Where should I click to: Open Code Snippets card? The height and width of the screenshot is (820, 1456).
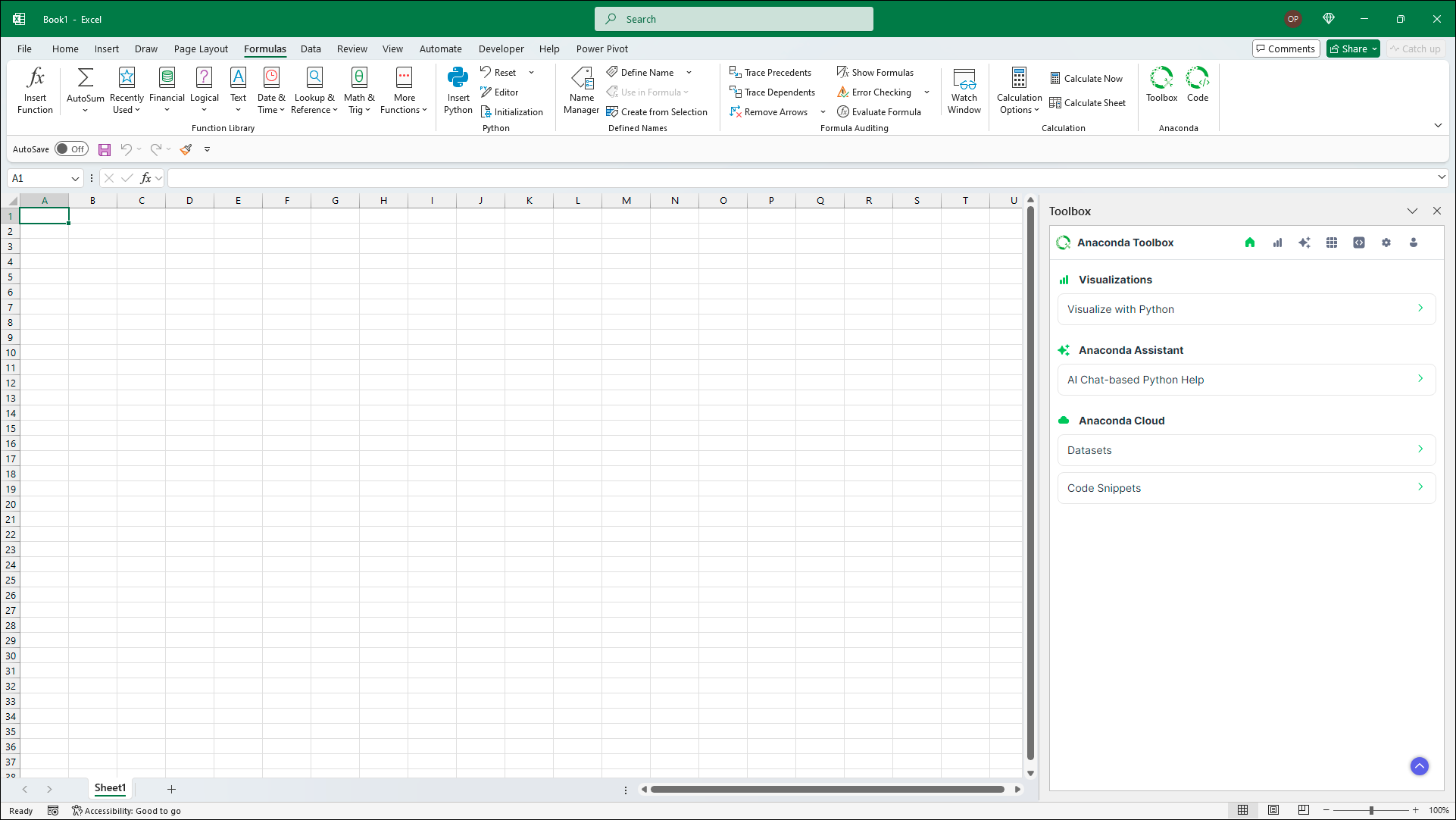1246,488
